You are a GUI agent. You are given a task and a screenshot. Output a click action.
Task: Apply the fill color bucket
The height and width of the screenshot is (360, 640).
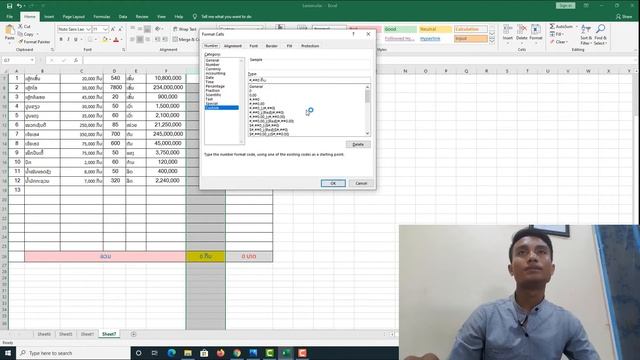[104, 40]
